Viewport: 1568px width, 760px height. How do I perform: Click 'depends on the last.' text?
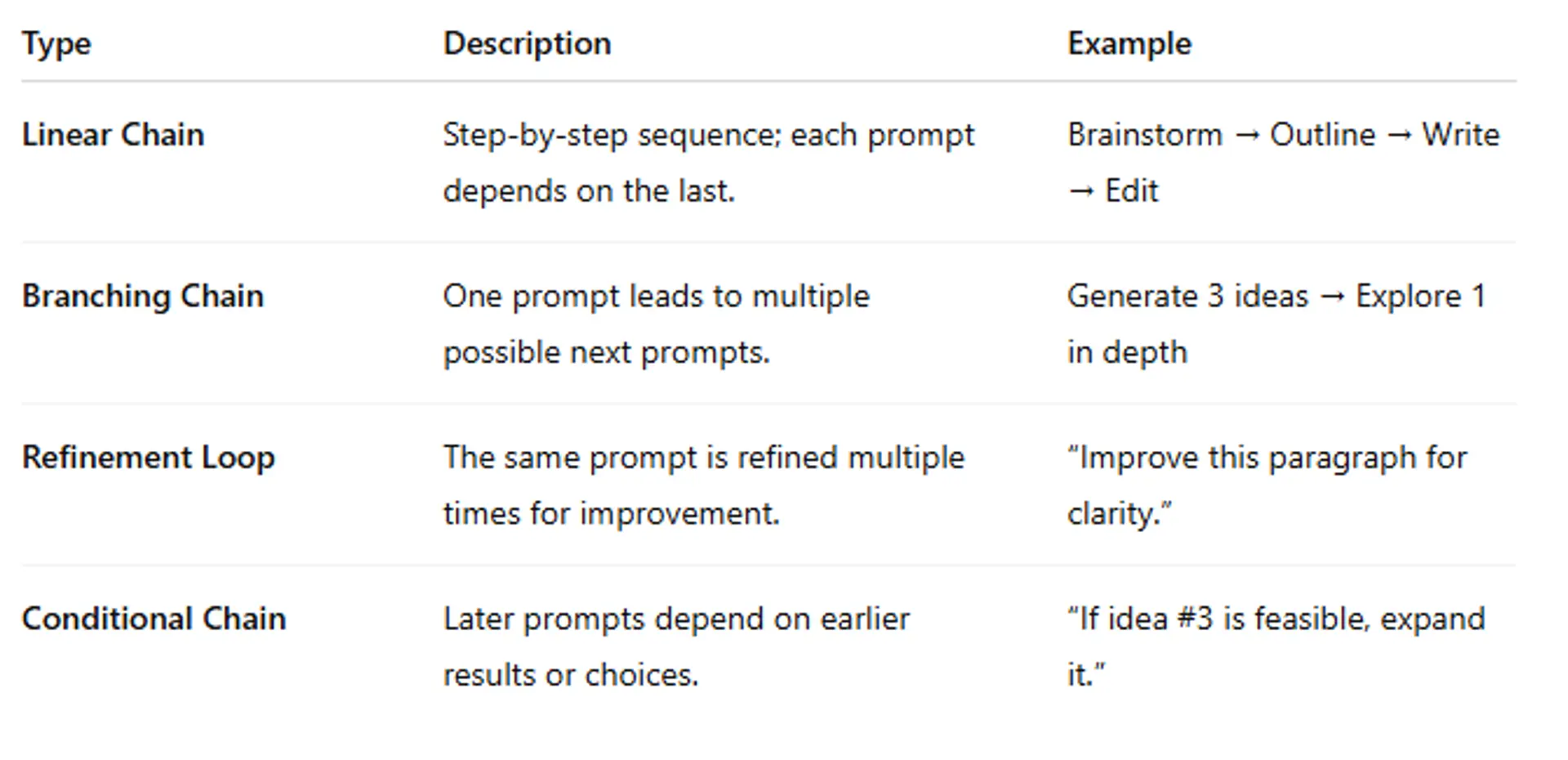coord(589,191)
